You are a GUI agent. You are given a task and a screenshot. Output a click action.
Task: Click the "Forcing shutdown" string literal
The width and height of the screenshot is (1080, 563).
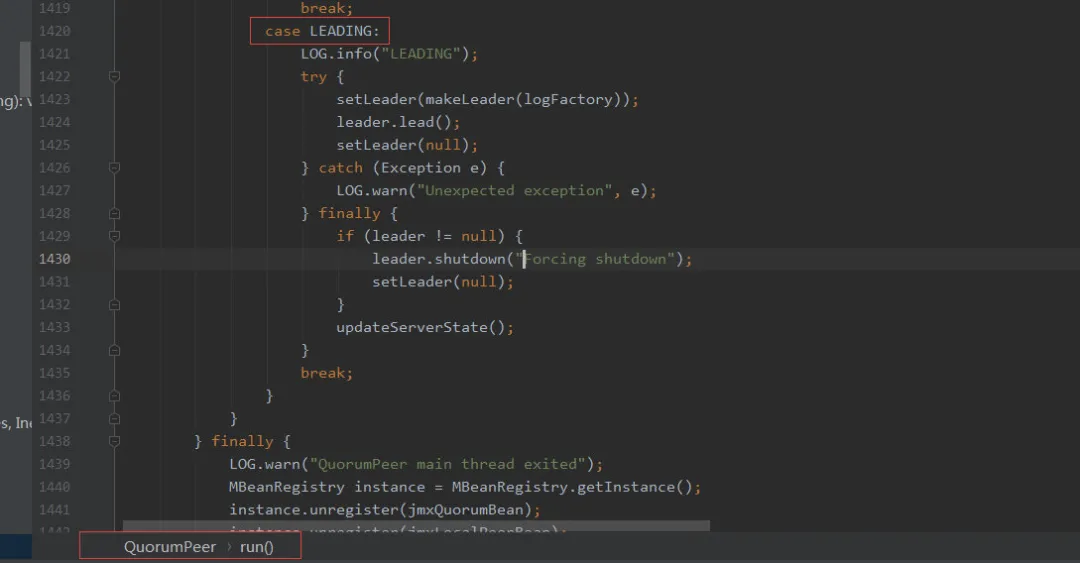pos(595,259)
